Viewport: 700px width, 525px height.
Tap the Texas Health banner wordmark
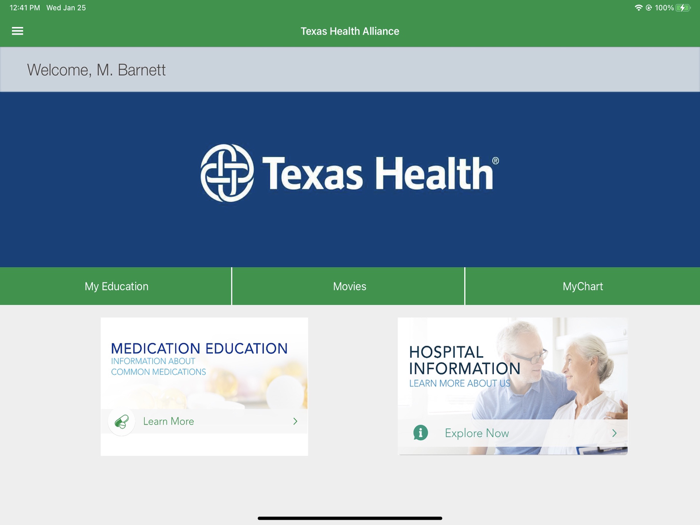(380, 173)
